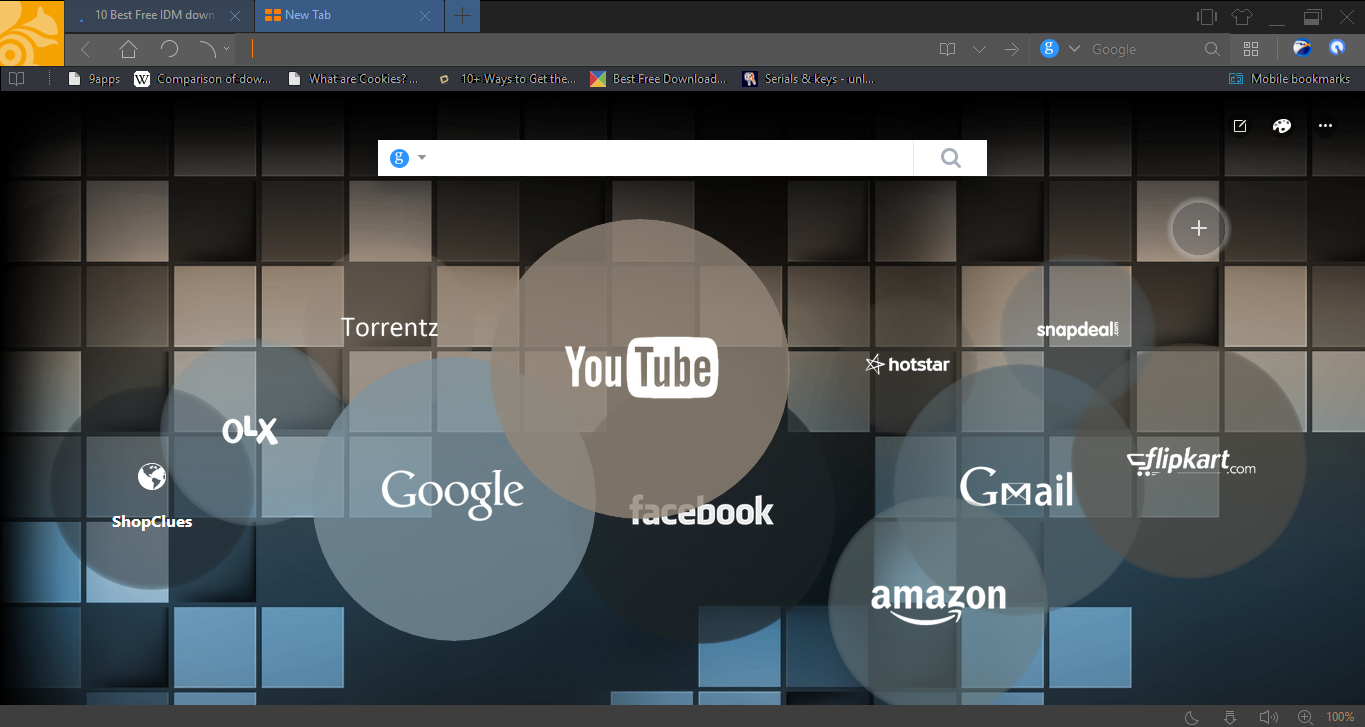Screen dimensions: 1365x727
Task: Open downloads arrow in status bar
Action: pos(1230,716)
